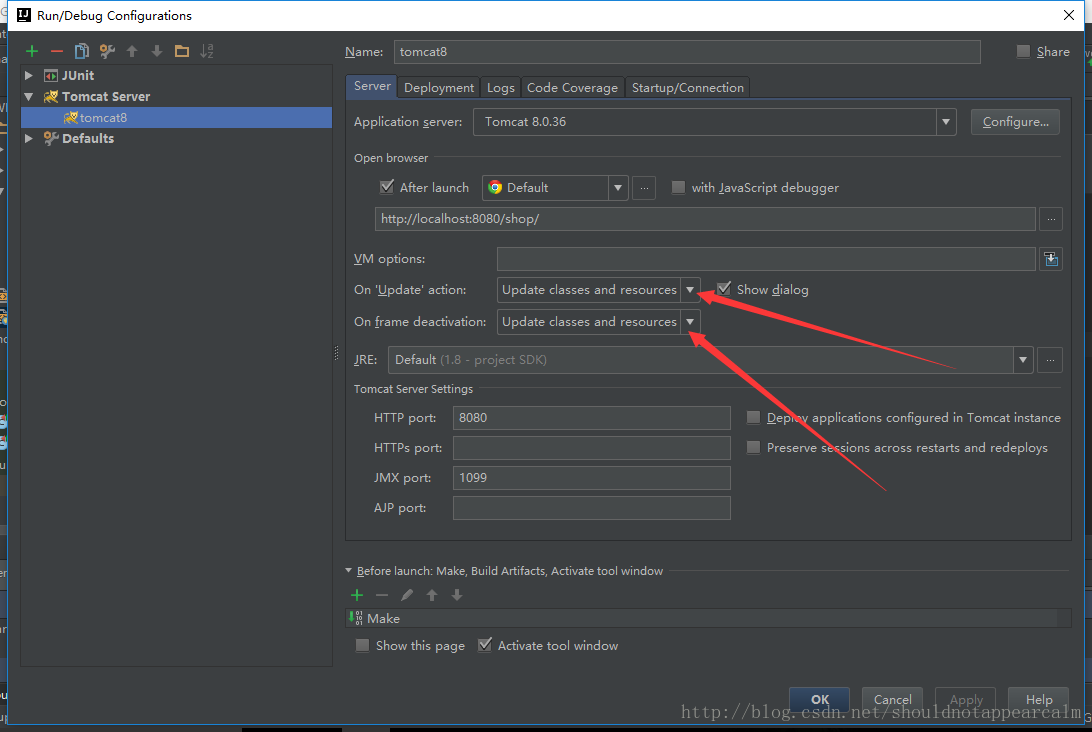Edit before-launch task pencil icon

(x=407, y=595)
